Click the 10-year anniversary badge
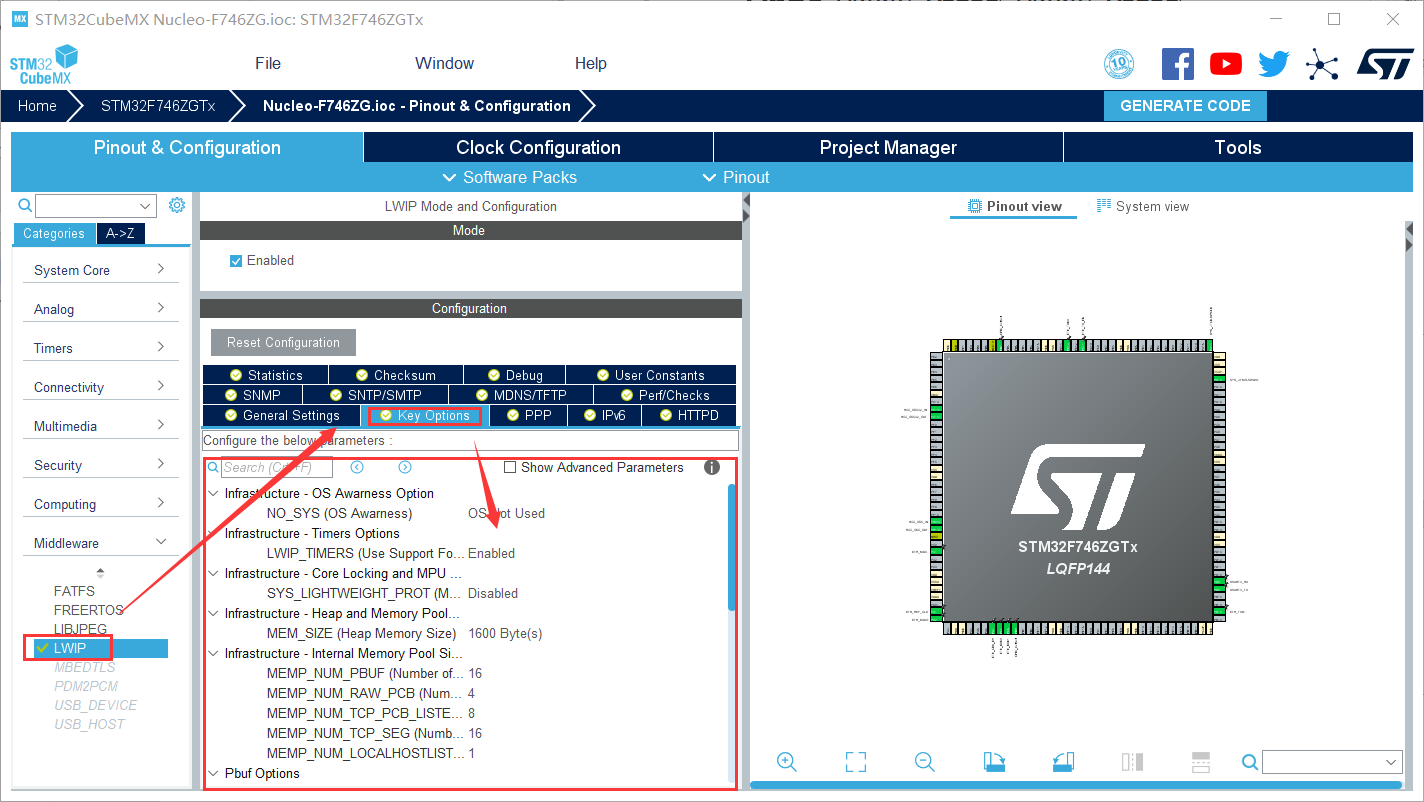The height and width of the screenshot is (802, 1424). 1119,64
